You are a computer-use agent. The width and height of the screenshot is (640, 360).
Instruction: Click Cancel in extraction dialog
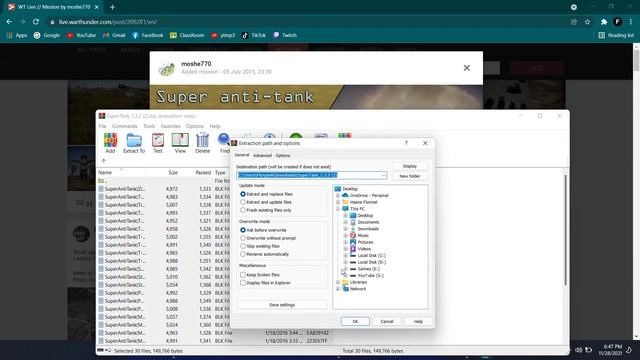pyautogui.click(x=387, y=322)
